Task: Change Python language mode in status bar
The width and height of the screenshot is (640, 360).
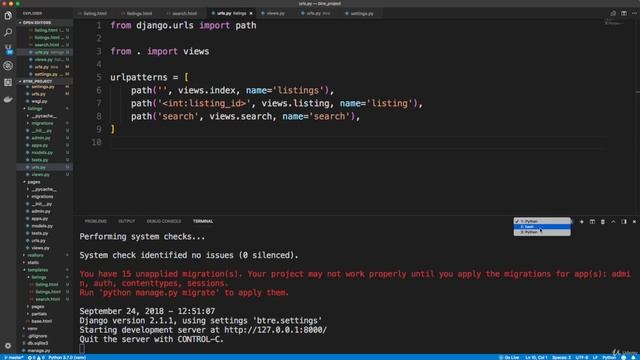Action: [609, 358]
